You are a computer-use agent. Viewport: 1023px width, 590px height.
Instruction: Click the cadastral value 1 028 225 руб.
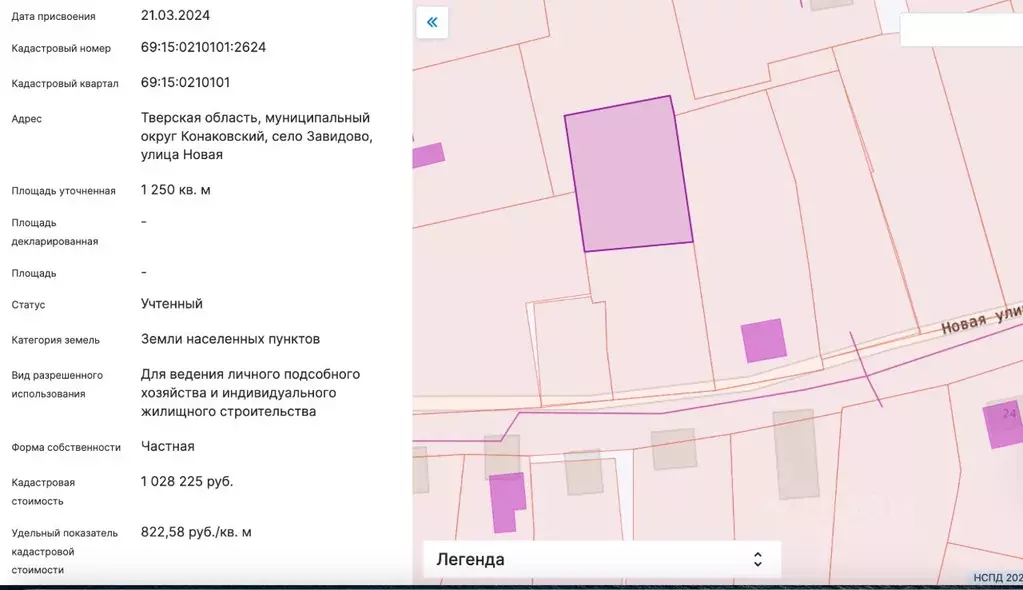click(187, 481)
